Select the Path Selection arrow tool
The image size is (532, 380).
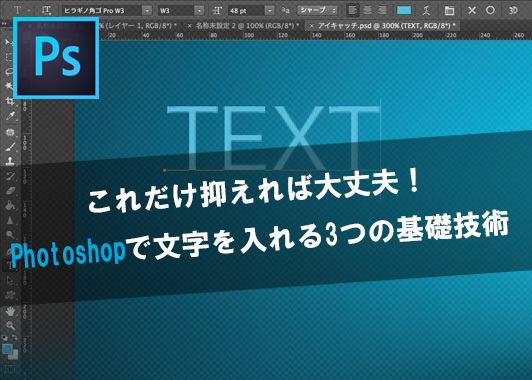click(x=10, y=280)
